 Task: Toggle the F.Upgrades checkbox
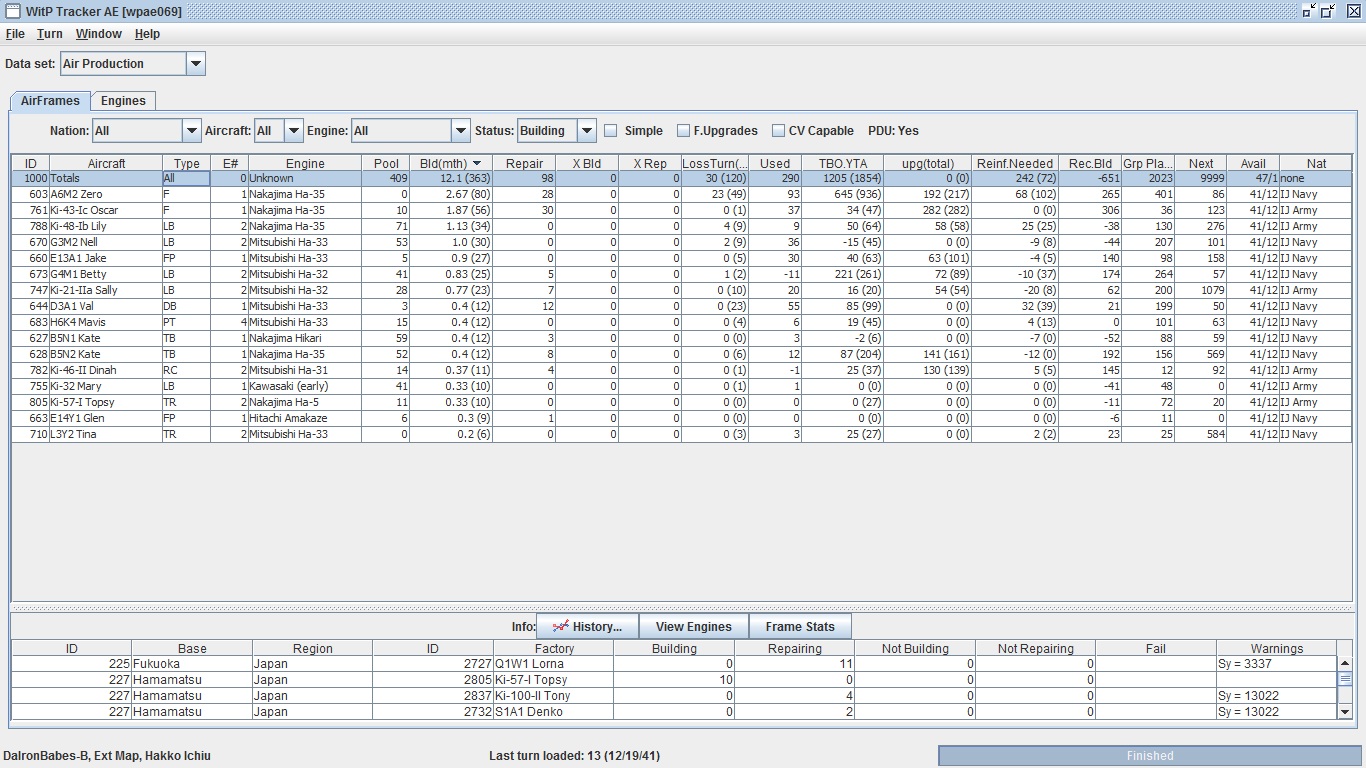point(683,131)
